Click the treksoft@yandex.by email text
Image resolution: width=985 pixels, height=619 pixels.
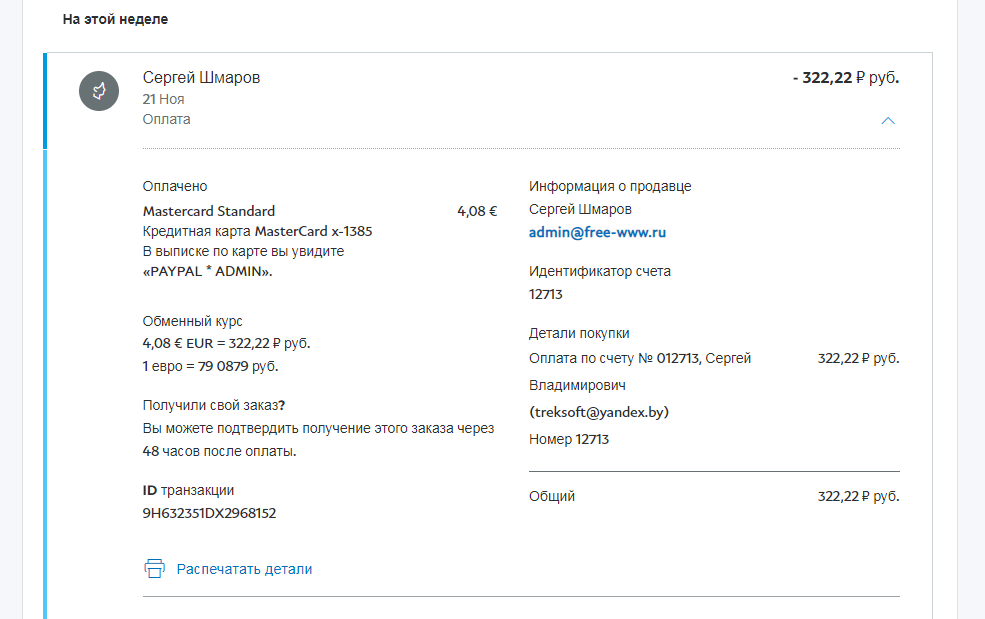click(599, 412)
